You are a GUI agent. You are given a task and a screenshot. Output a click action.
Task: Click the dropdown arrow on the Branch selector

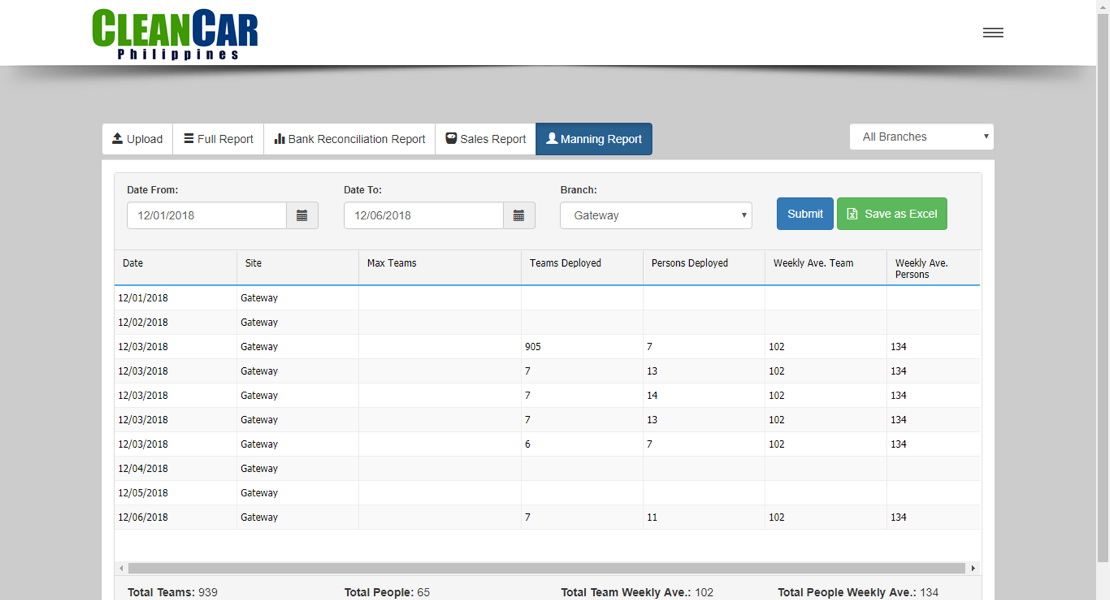point(742,214)
